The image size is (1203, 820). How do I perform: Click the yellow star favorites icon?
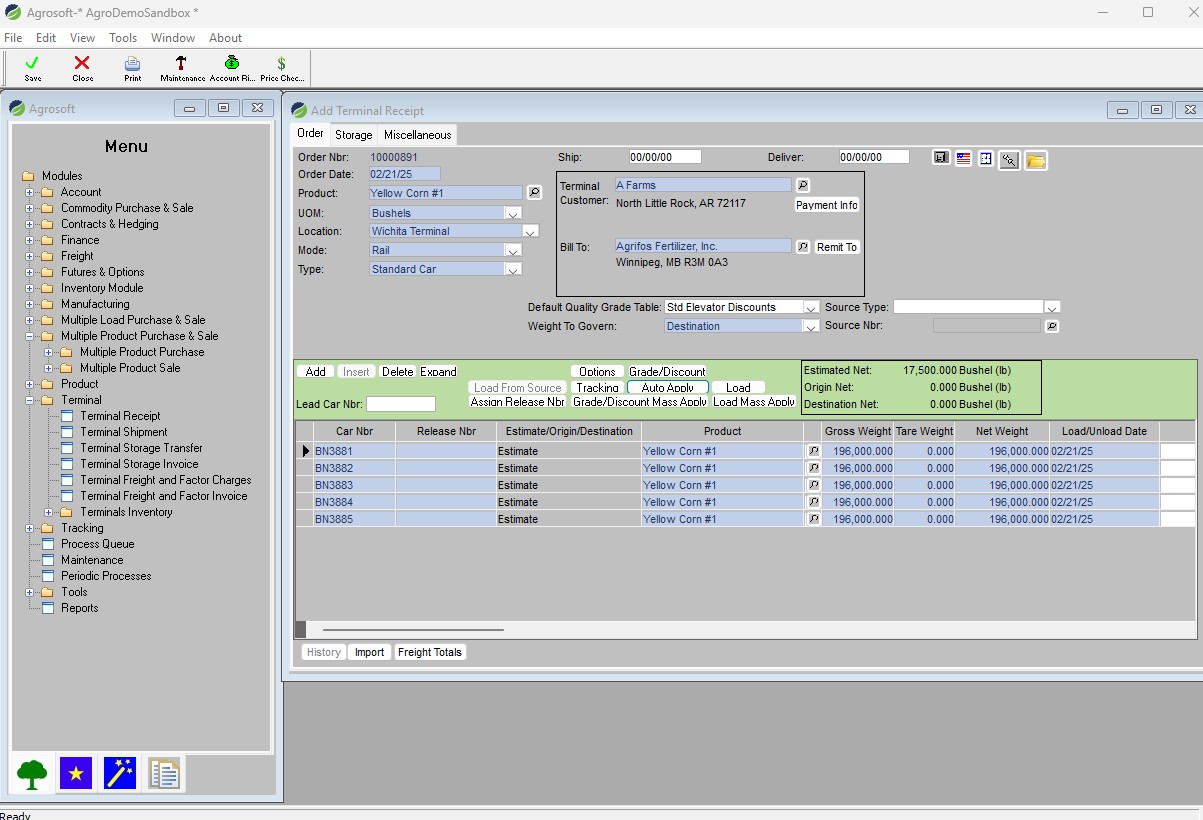point(76,773)
